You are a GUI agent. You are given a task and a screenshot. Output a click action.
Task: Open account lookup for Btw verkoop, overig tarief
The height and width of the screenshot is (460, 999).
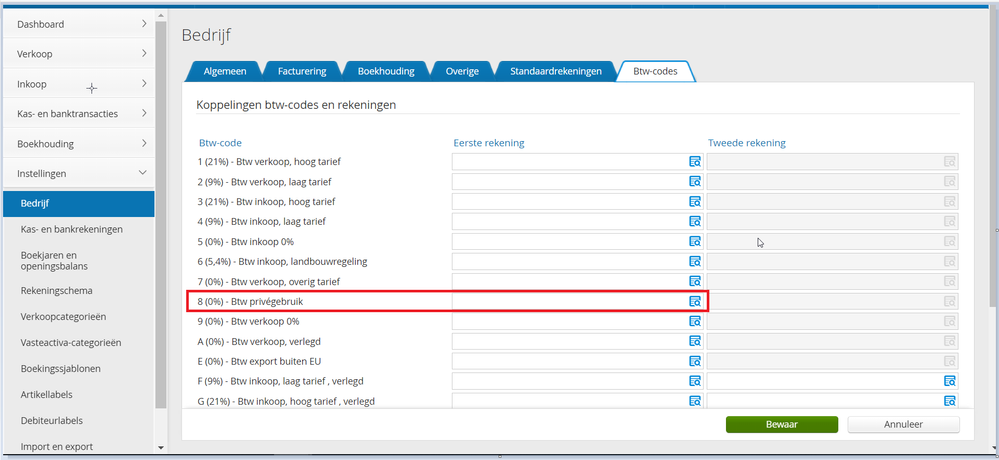[694, 281]
